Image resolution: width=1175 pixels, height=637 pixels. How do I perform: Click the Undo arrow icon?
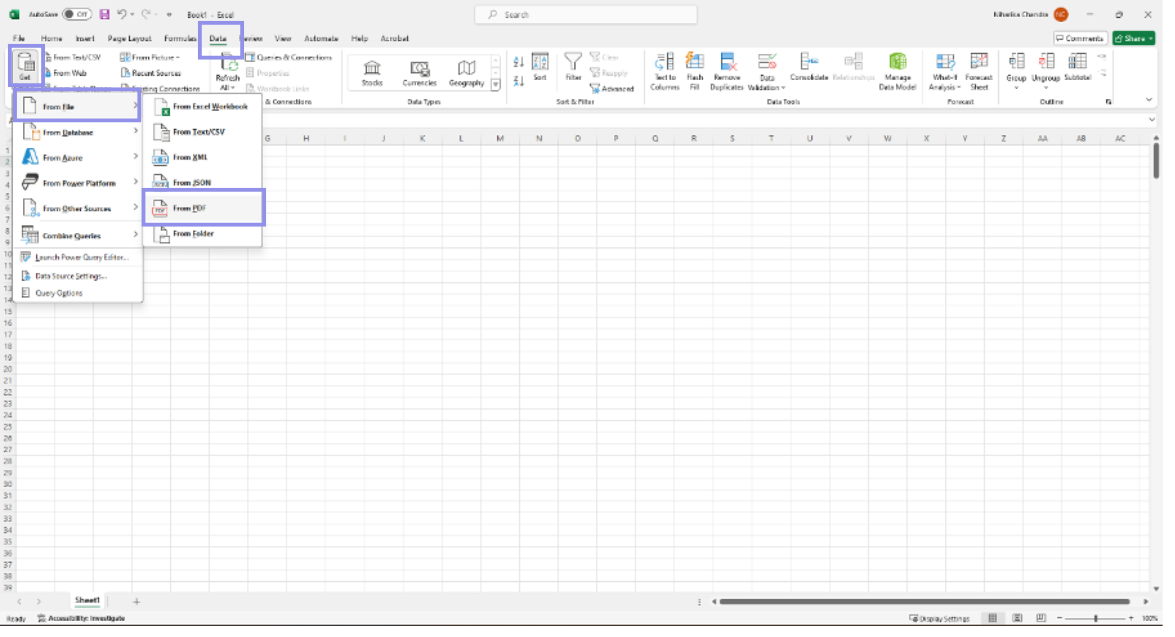pos(123,14)
